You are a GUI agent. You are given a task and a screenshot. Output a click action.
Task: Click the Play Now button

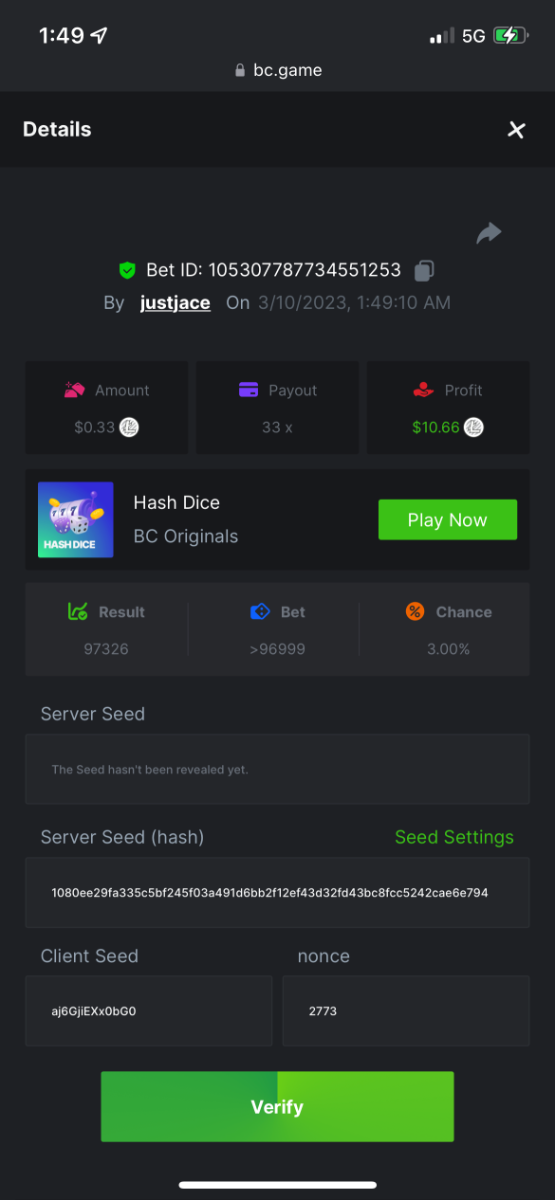[x=447, y=520]
